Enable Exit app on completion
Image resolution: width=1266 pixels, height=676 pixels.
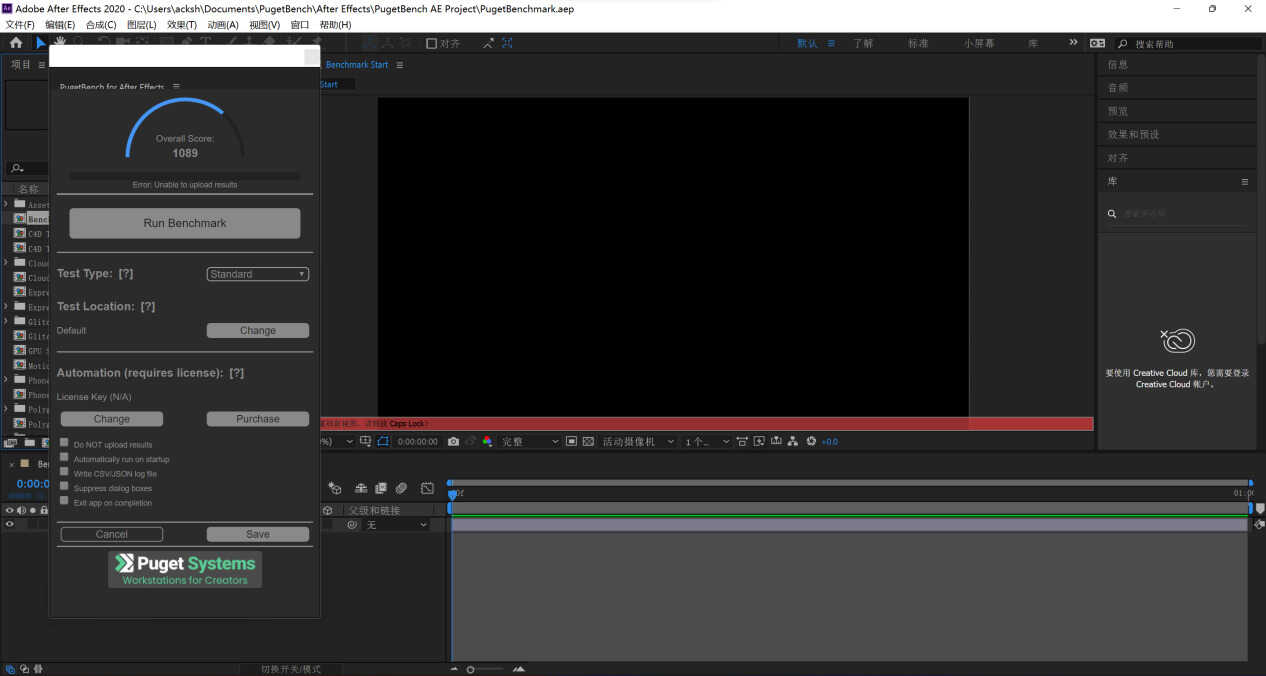64,501
